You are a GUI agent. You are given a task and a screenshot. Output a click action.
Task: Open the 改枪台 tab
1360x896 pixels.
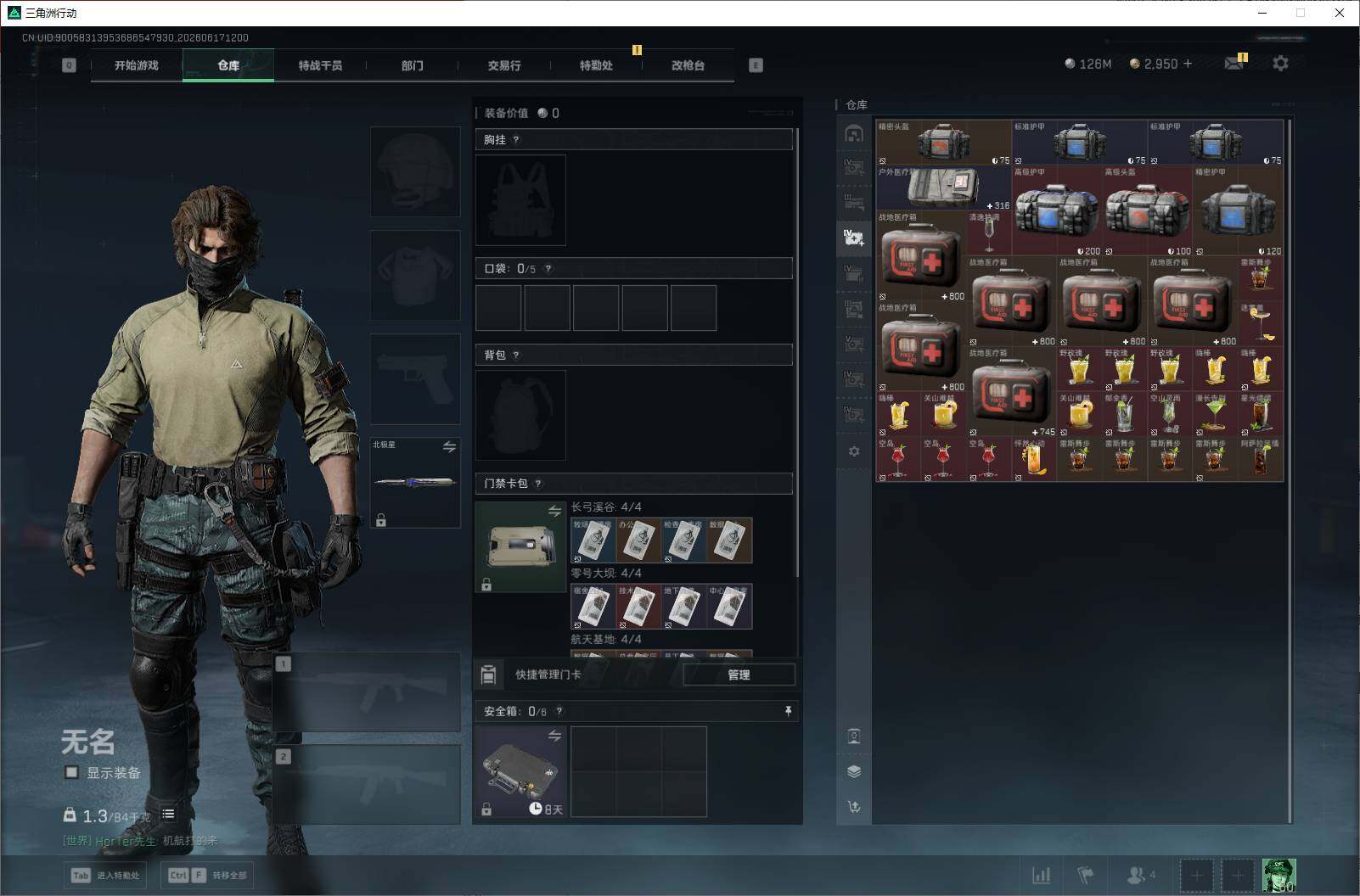pos(688,65)
